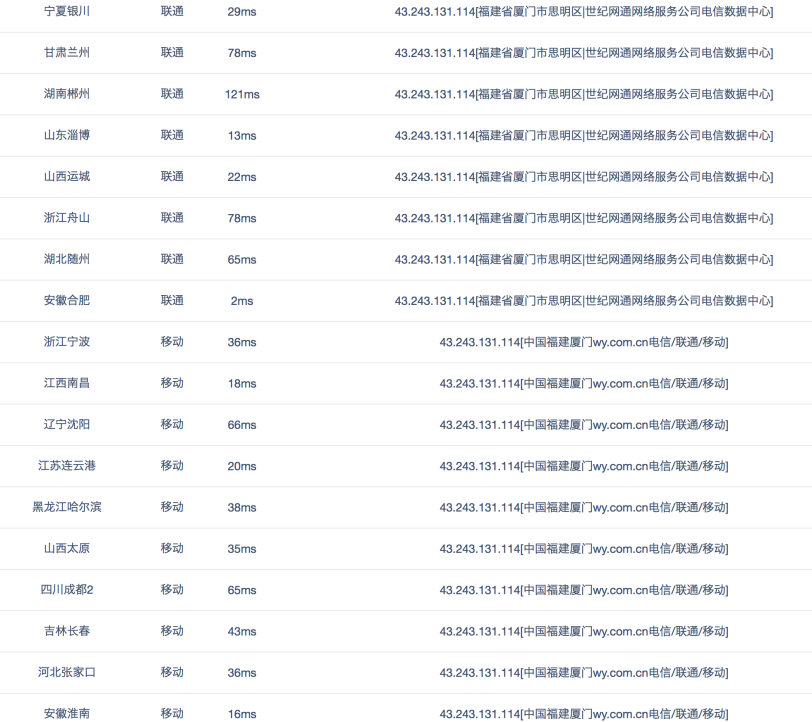Image resolution: width=812 pixels, height=722 pixels.
Task: Click the 121ms response time for 湖南郴州
Action: coord(242,94)
